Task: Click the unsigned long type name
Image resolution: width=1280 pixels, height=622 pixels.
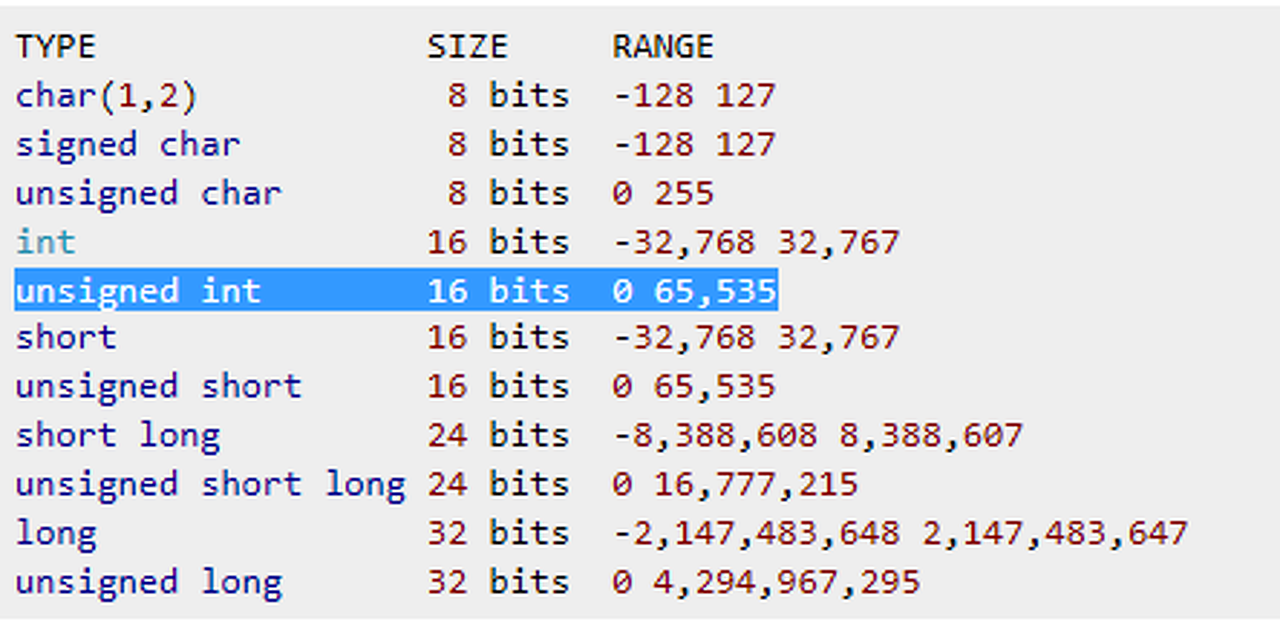Action: (148, 582)
